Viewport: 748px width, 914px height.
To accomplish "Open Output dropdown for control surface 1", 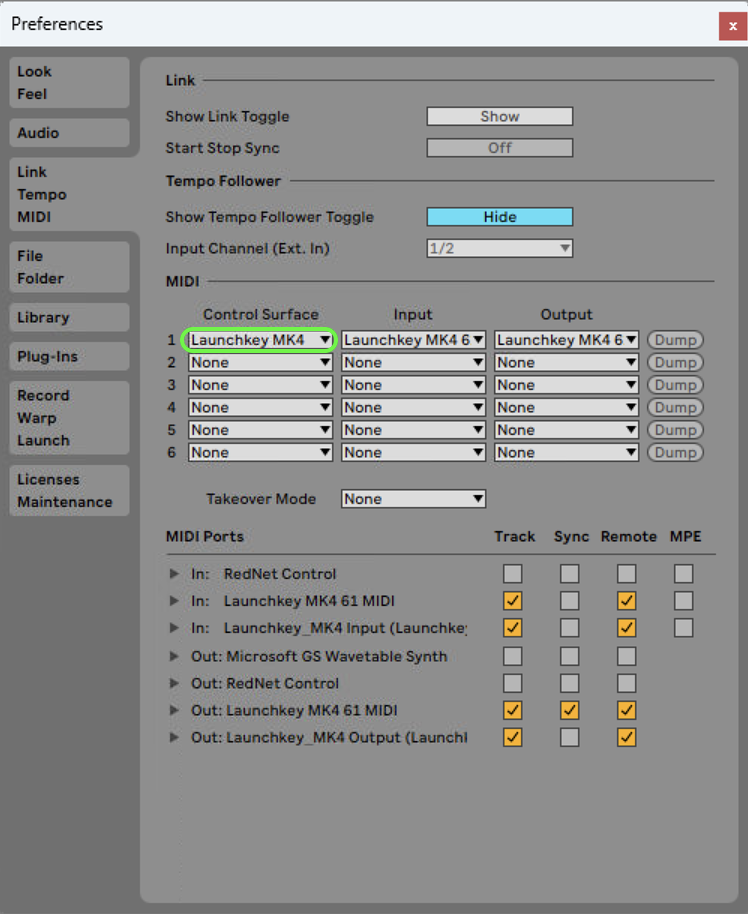I will pos(566,340).
